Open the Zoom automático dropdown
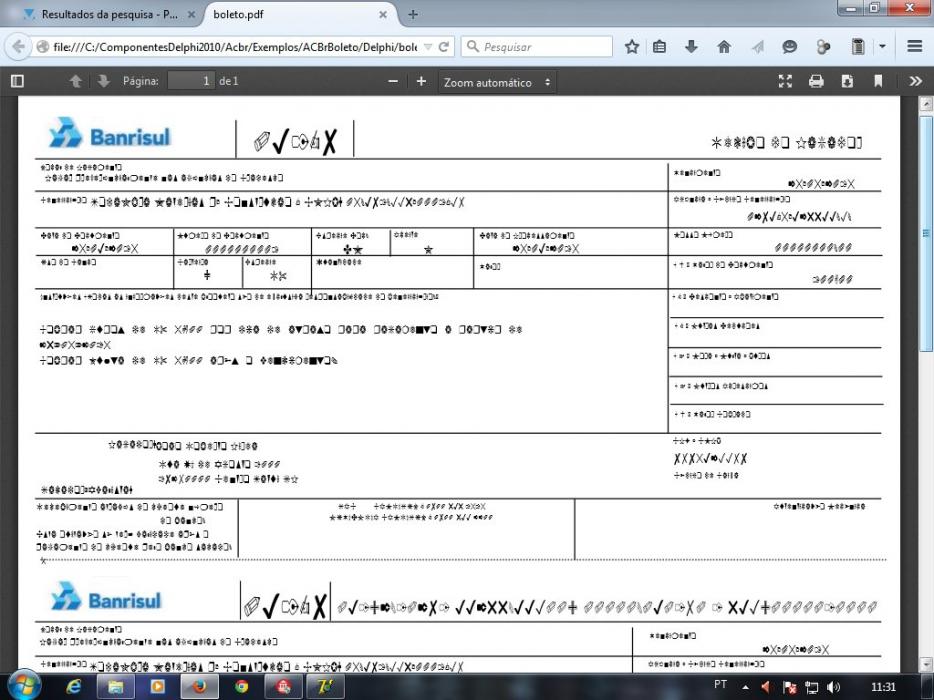 click(497, 82)
